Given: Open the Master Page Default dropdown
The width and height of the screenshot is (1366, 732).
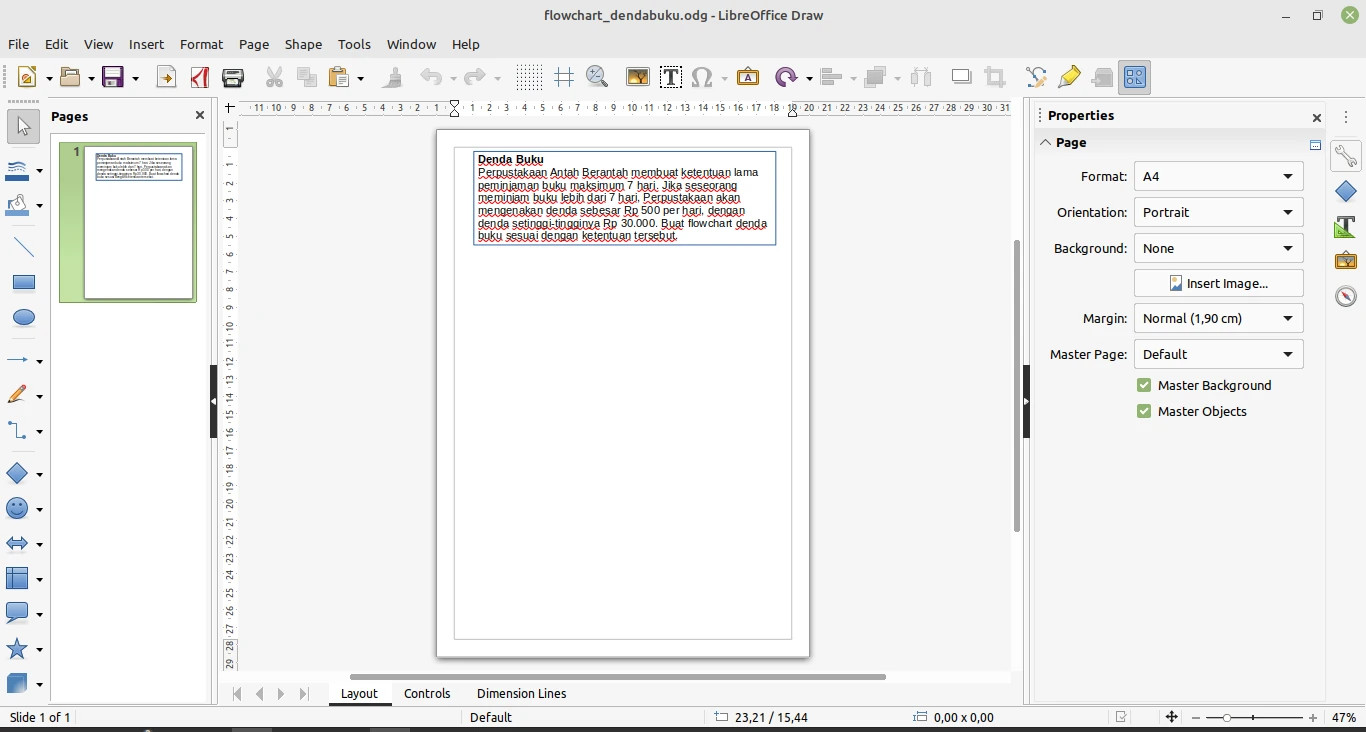Looking at the screenshot, I should click(1219, 354).
